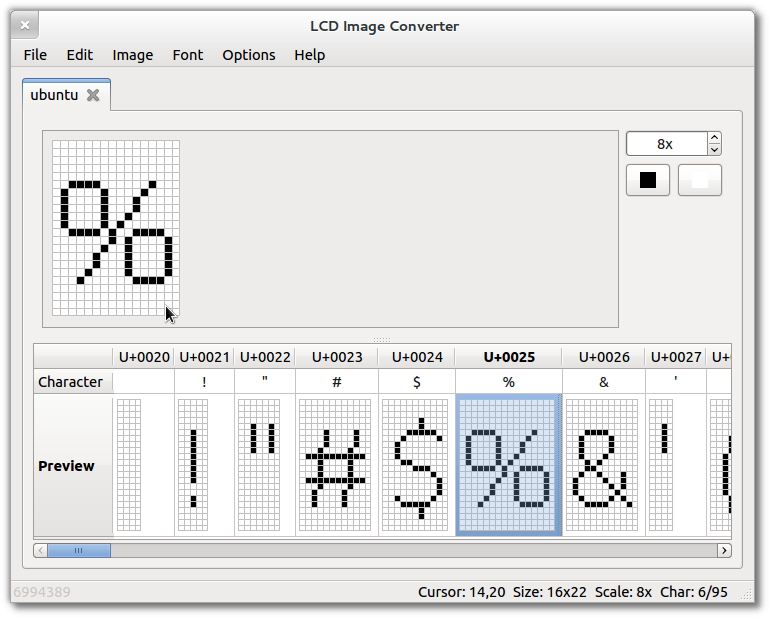
Task: Open the Image menu
Action: click(132, 55)
